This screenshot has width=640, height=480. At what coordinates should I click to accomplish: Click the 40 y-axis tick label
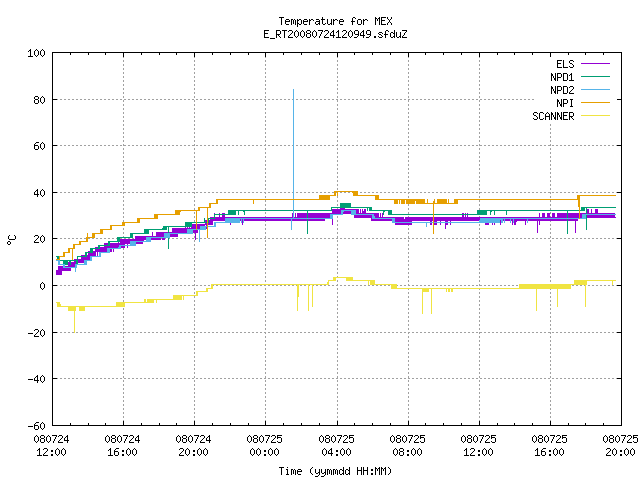coord(39,193)
